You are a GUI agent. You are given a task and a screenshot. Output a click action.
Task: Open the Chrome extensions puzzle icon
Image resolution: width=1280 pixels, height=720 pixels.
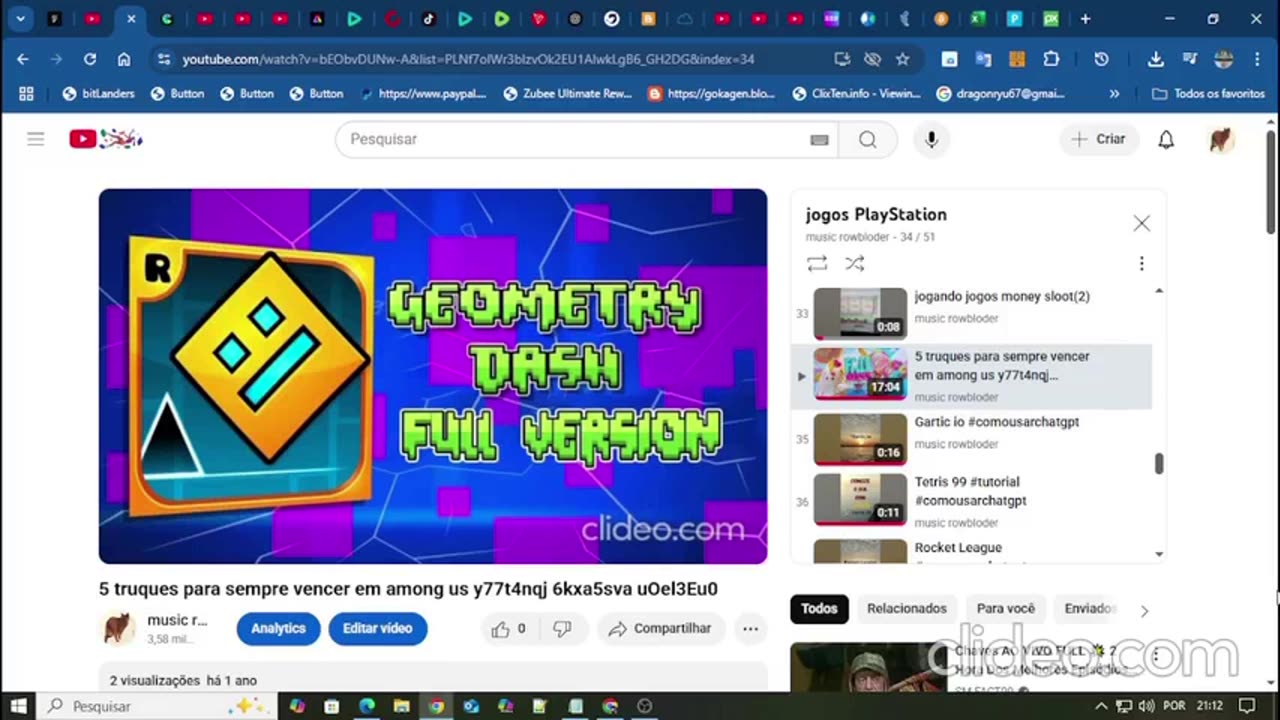click(x=1051, y=59)
